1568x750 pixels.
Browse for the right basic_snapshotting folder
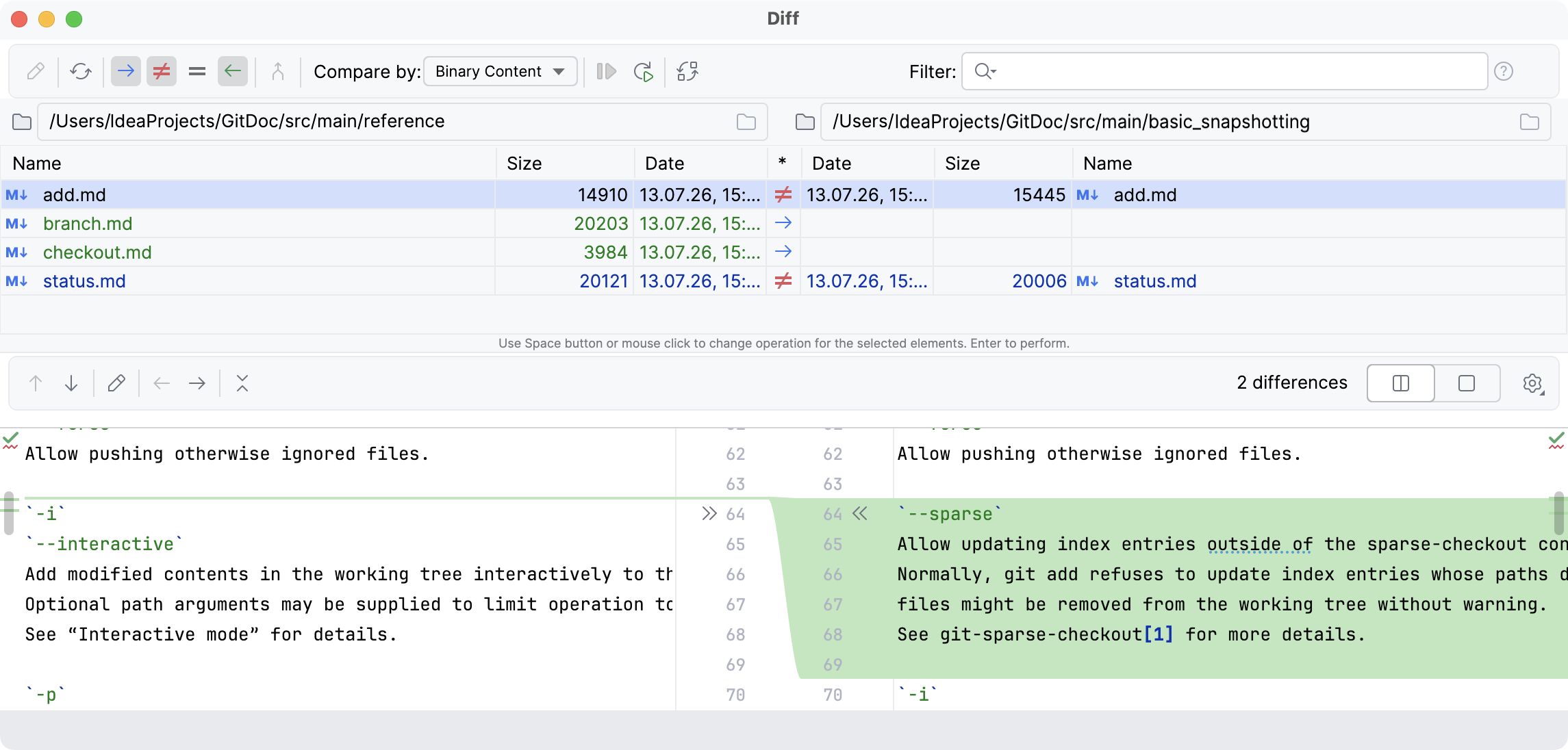1530,122
